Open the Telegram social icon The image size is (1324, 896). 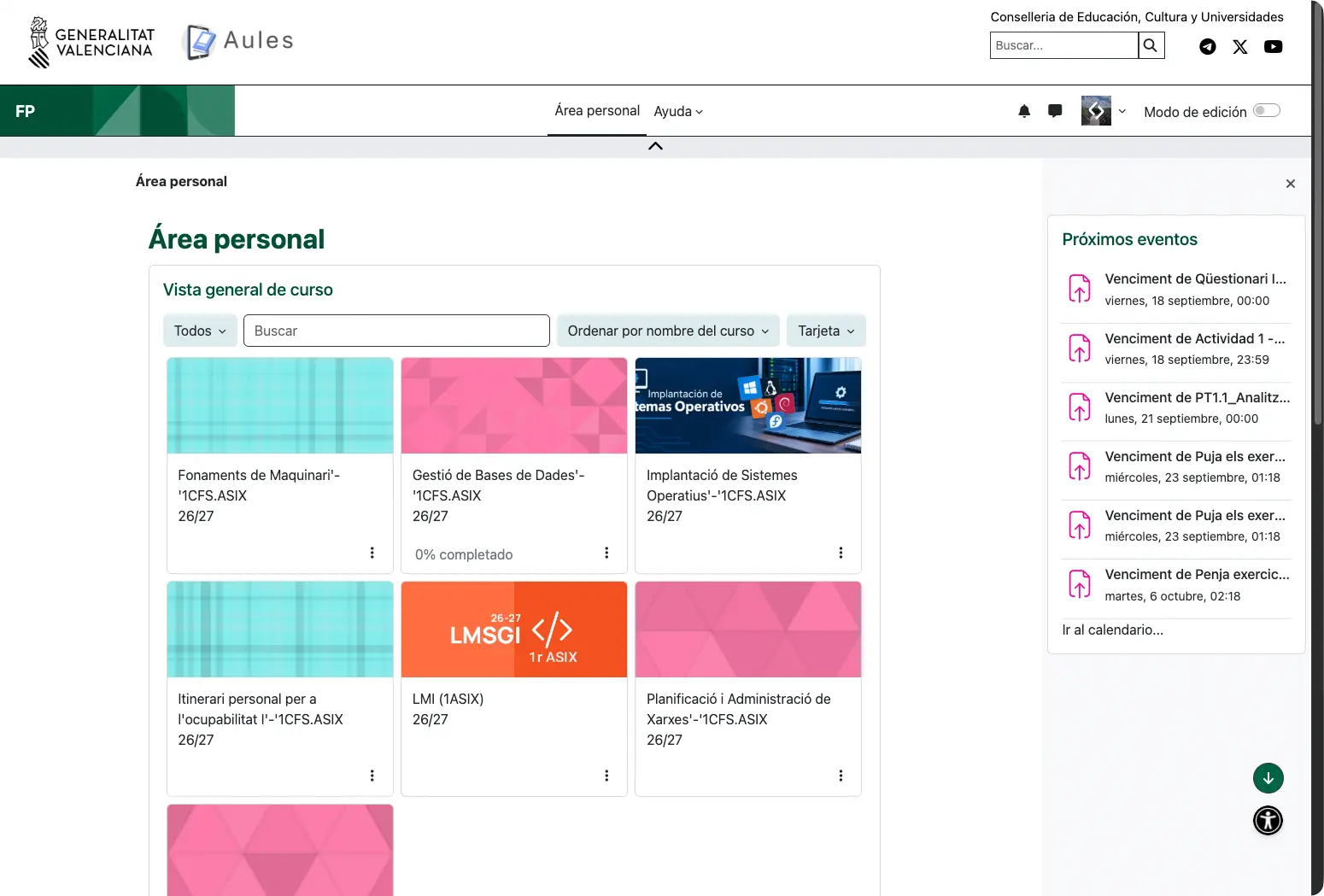[x=1207, y=47]
